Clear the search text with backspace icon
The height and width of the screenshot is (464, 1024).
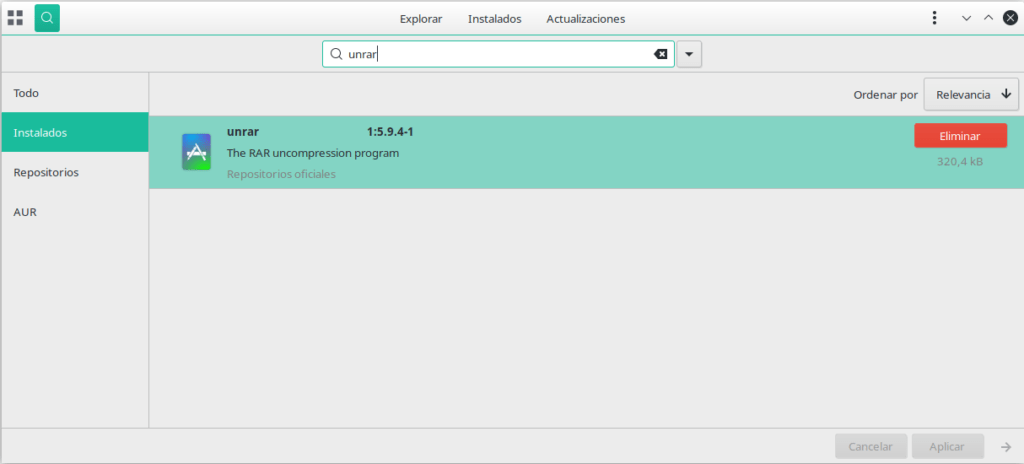coord(661,54)
